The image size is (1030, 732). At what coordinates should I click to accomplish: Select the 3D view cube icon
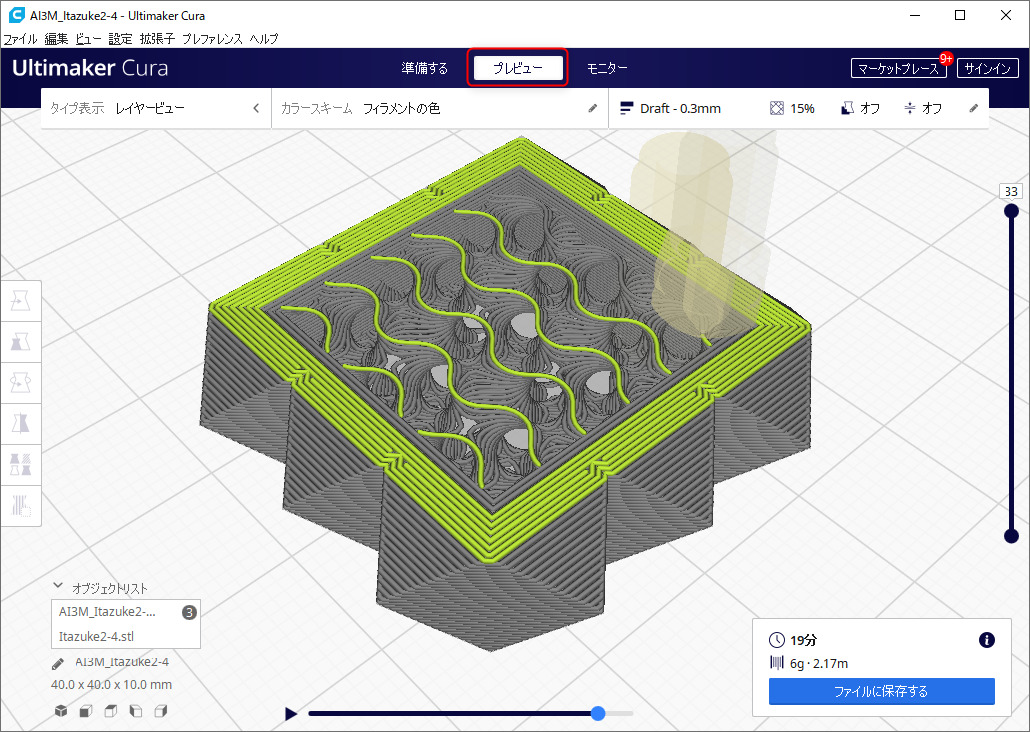(61, 711)
